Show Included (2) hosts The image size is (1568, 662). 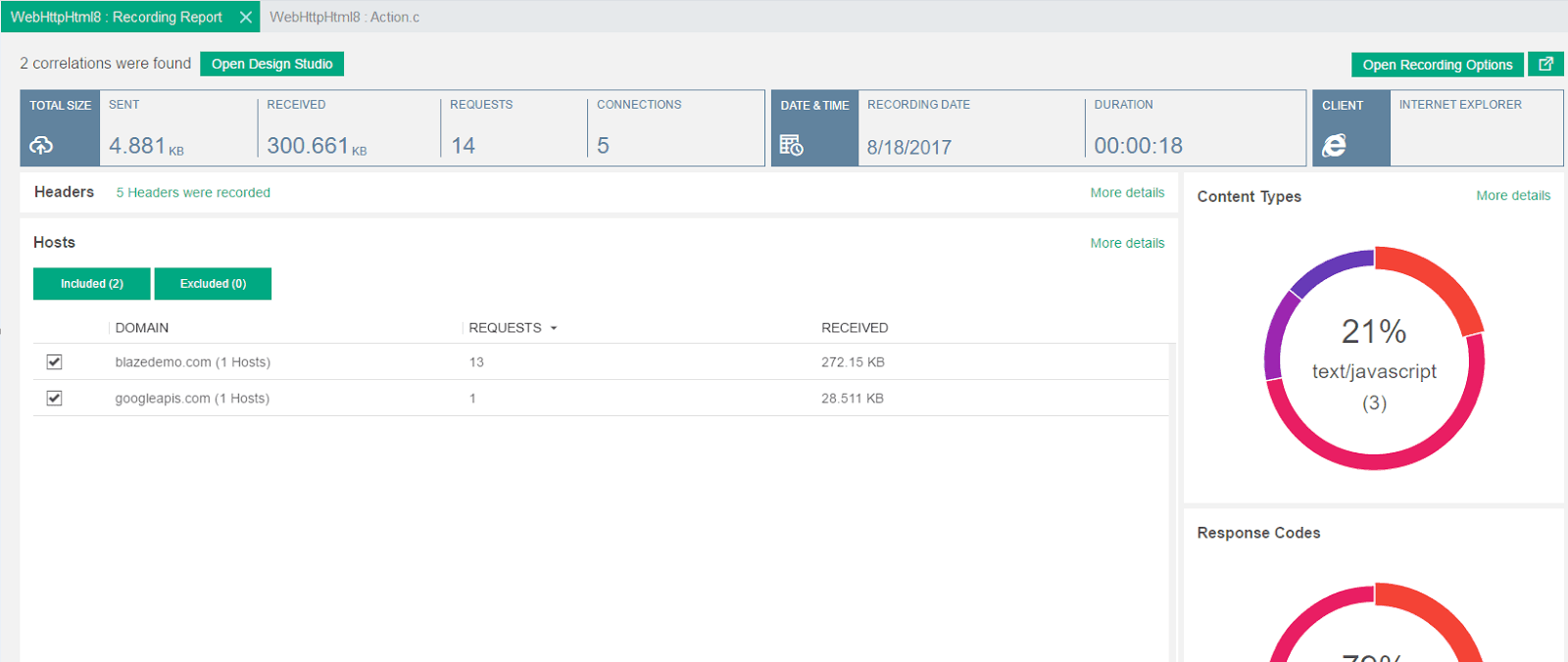click(x=92, y=284)
